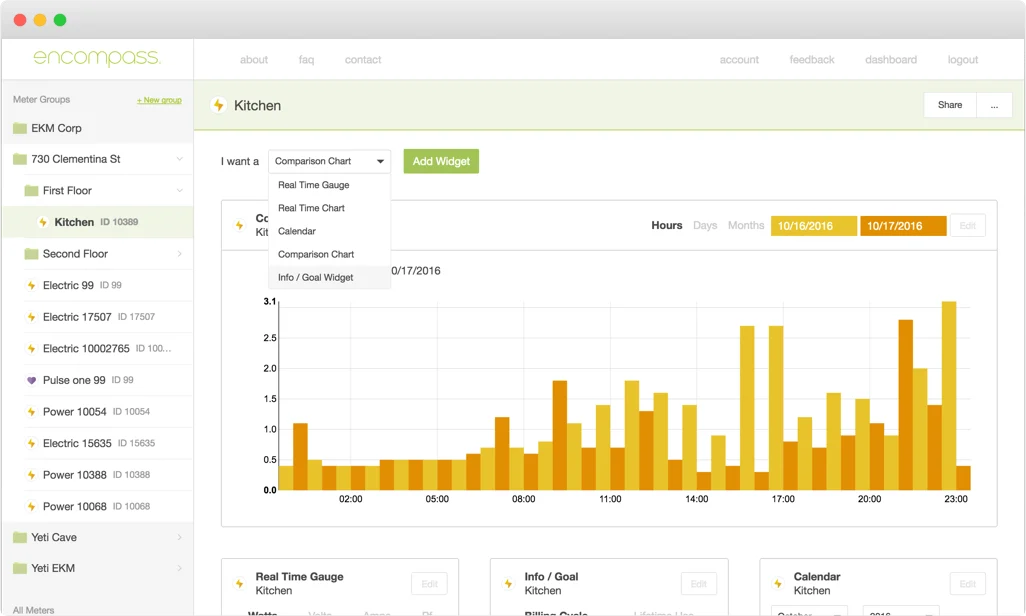
Task: Click the + New group link
Action: point(159,100)
